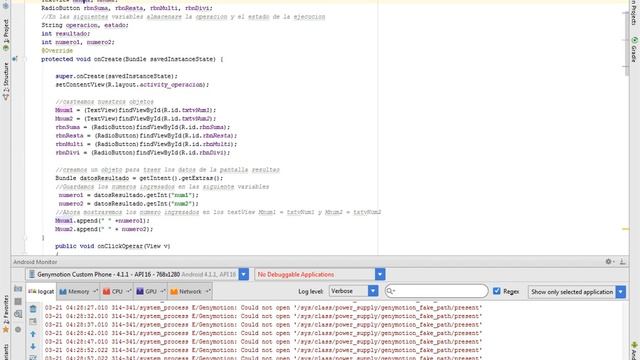Click the system information capture icon

tap(18, 314)
